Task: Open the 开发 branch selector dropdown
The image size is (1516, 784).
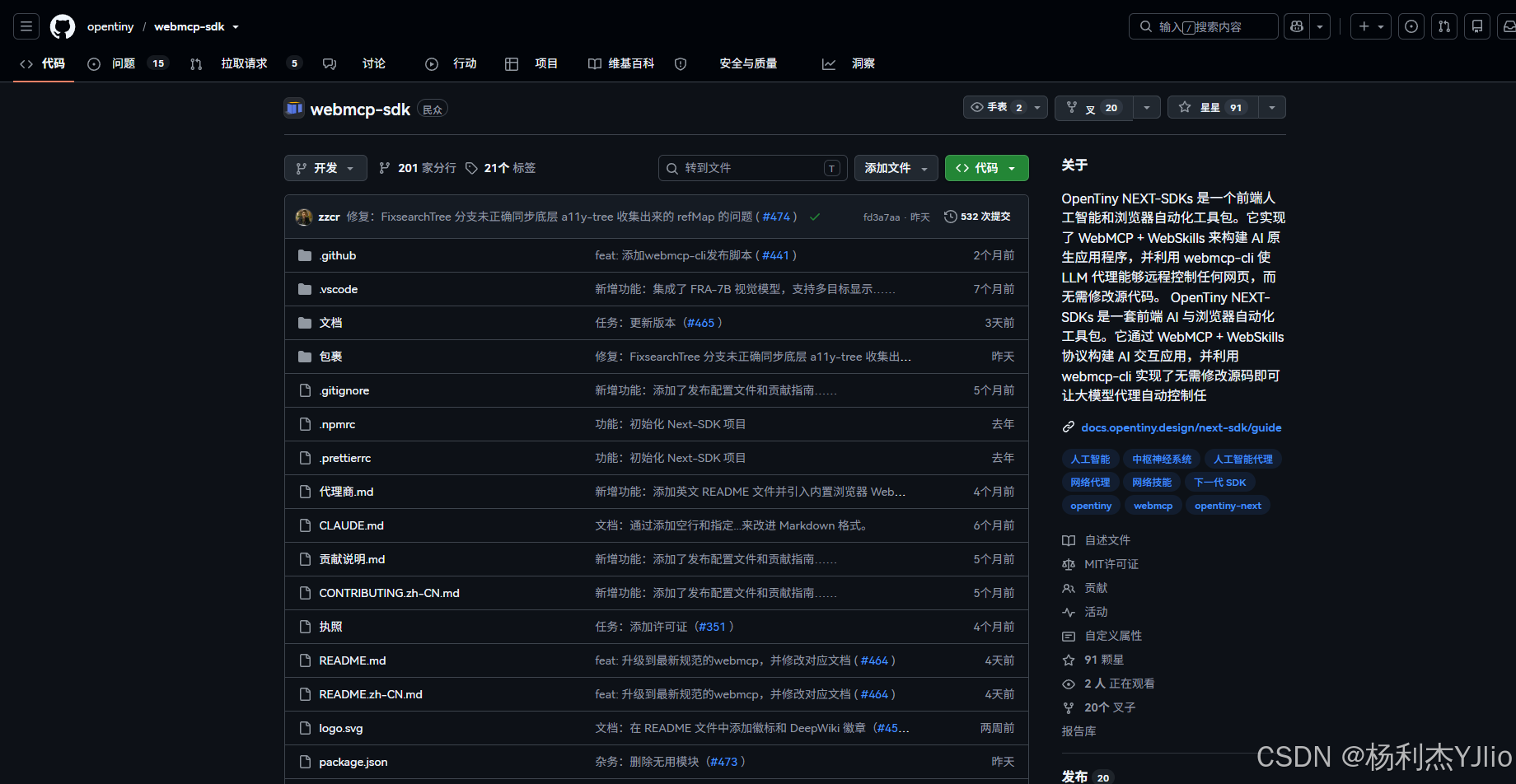Action: pyautogui.click(x=325, y=168)
